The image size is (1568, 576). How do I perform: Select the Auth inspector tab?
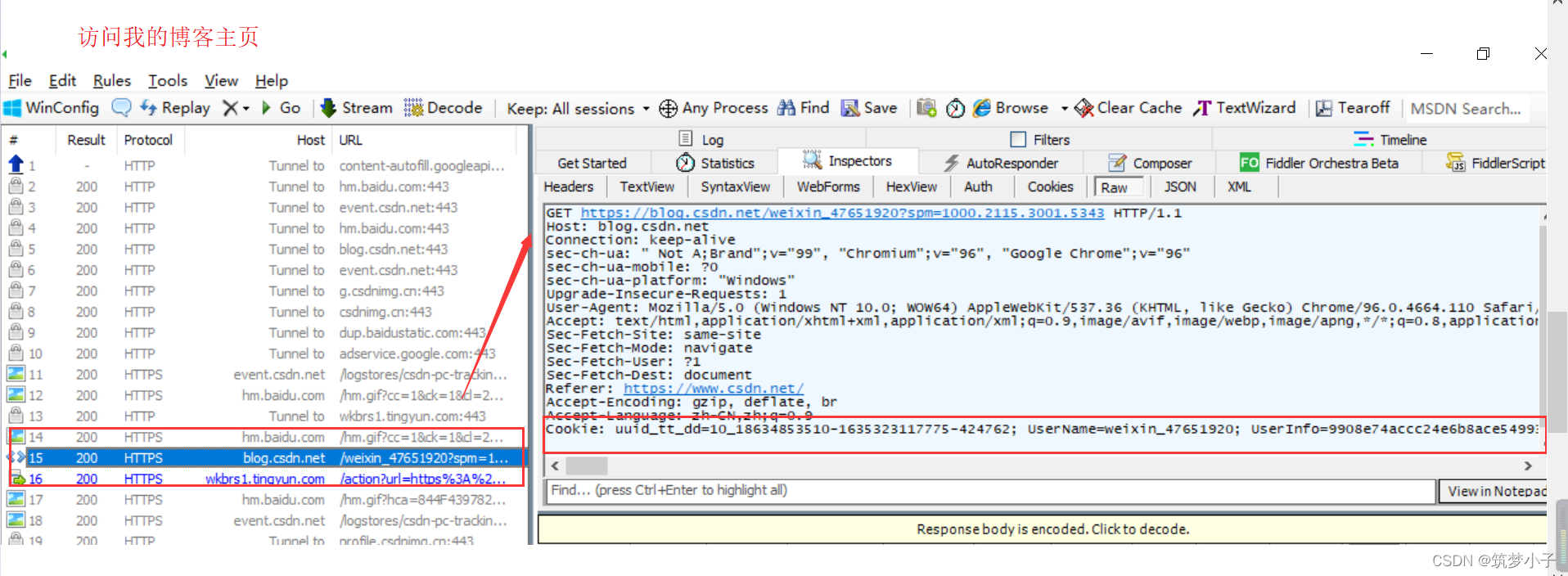978,187
